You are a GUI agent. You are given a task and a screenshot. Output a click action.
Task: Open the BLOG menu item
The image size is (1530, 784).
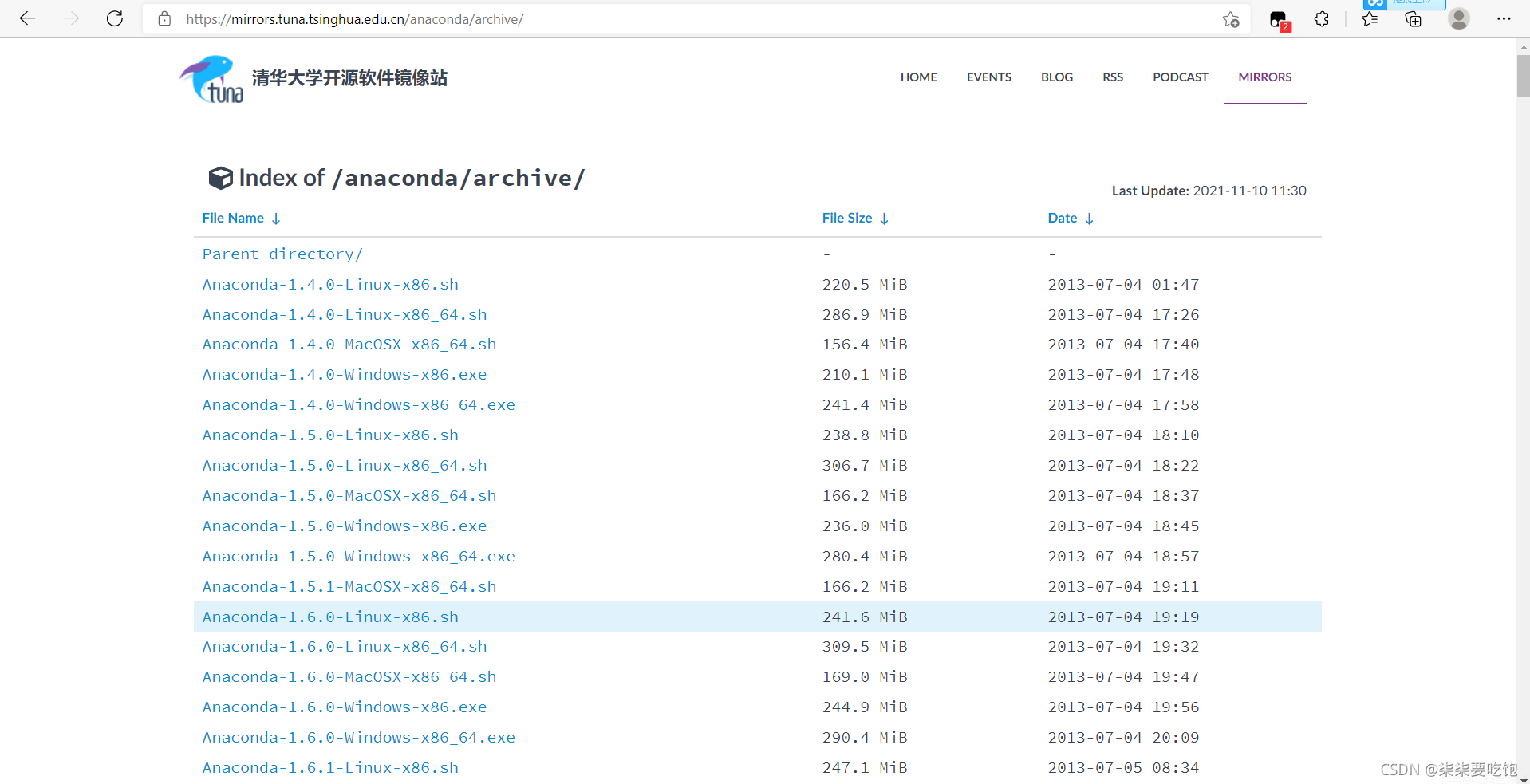pyautogui.click(x=1057, y=77)
